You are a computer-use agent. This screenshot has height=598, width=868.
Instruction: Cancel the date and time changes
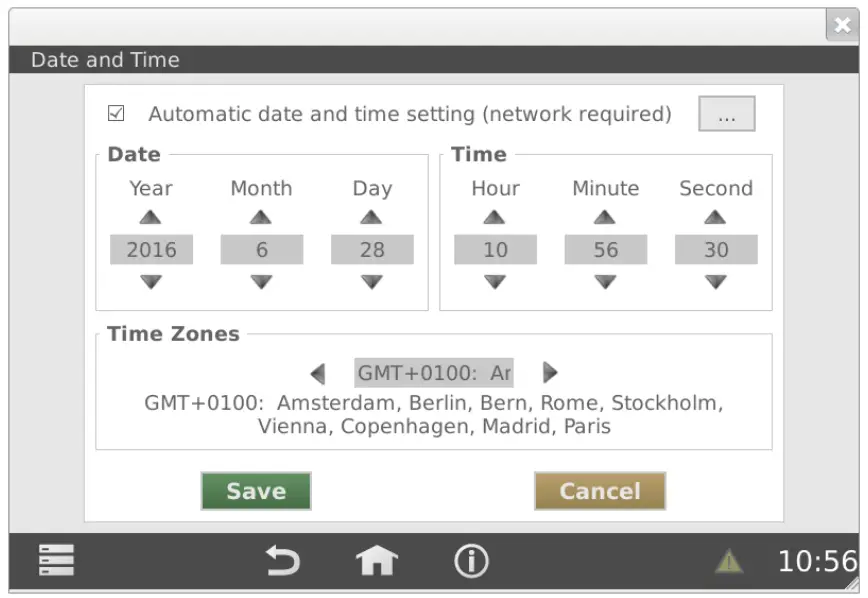pyautogui.click(x=599, y=491)
